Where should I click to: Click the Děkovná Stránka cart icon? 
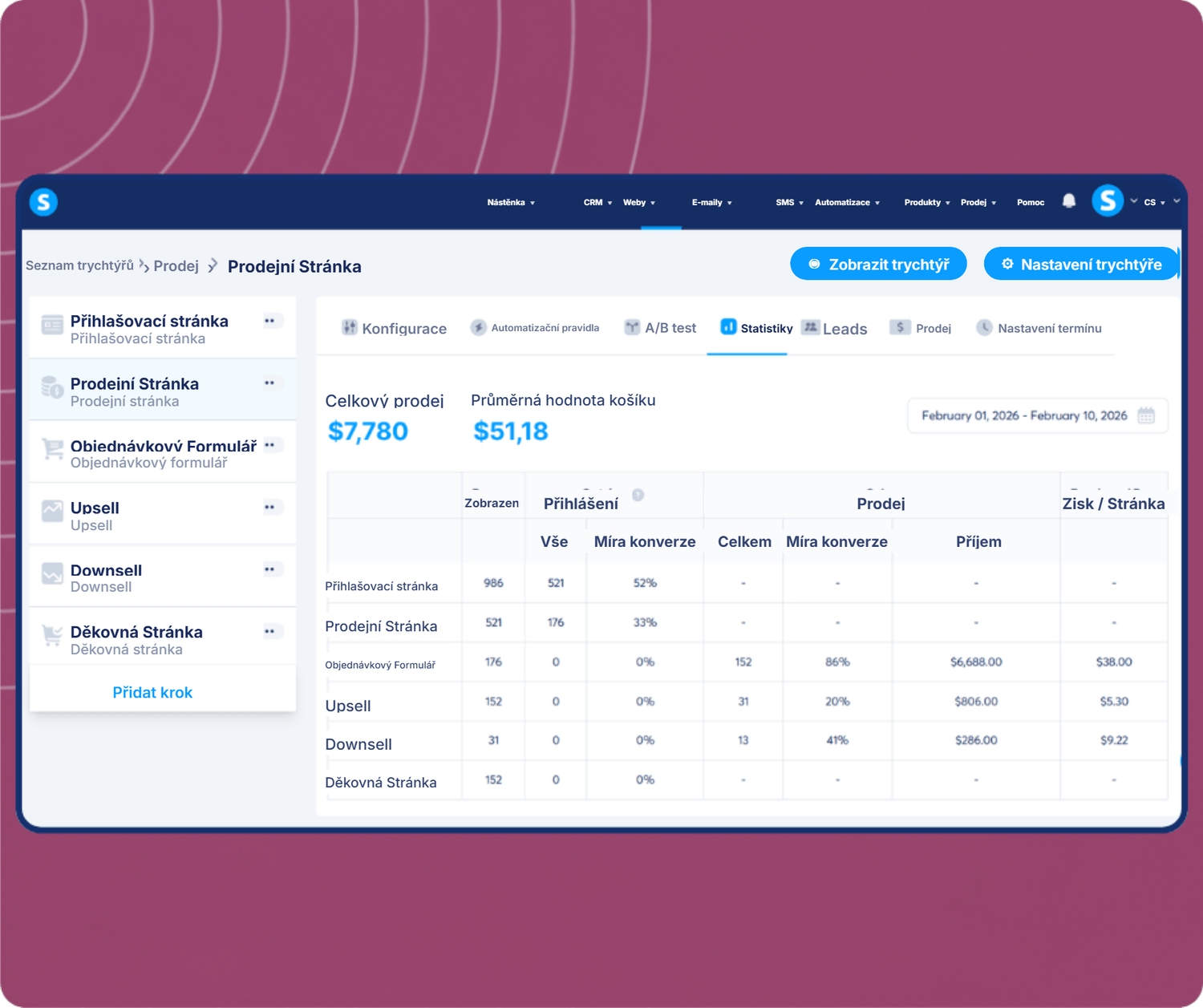[x=52, y=635]
